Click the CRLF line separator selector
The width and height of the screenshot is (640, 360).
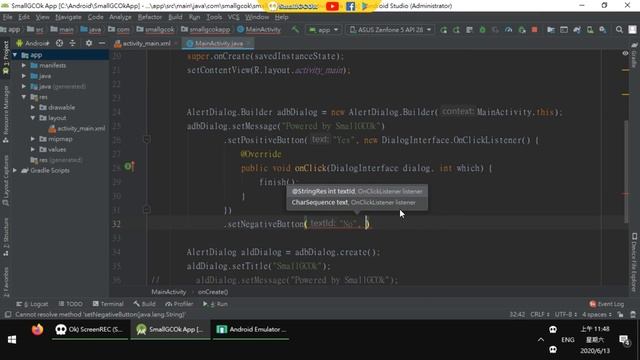point(540,314)
